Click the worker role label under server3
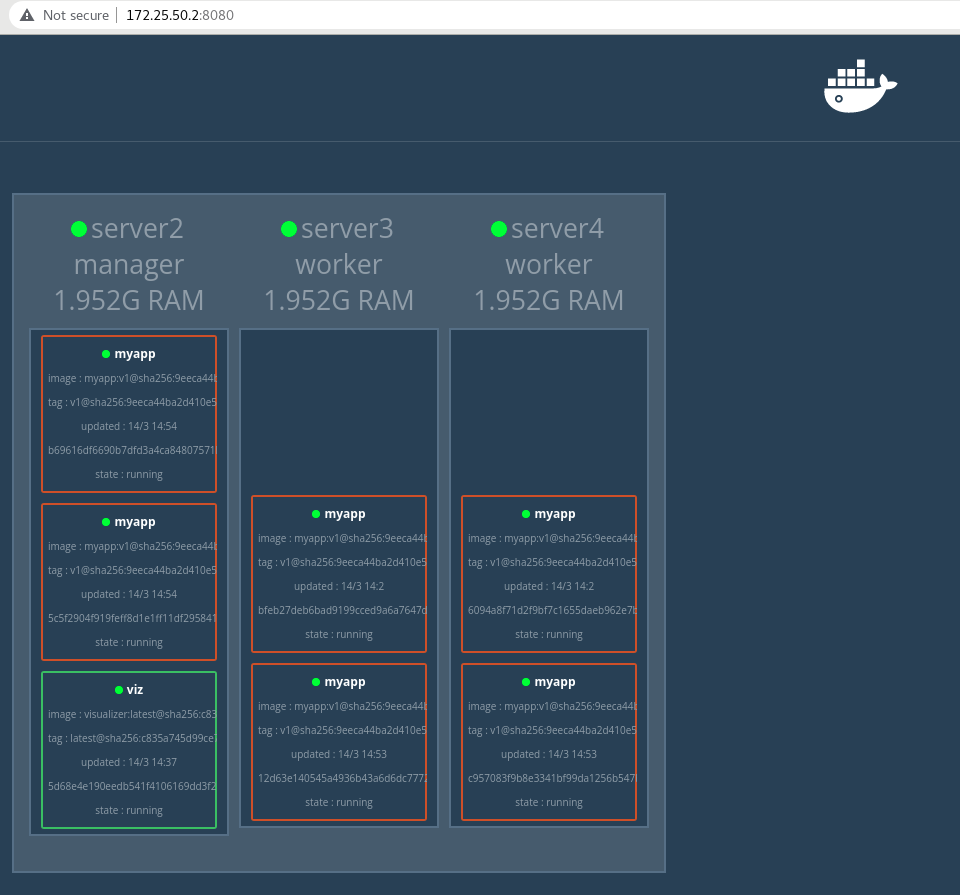This screenshot has height=895, width=960. pyautogui.click(x=339, y=264)
